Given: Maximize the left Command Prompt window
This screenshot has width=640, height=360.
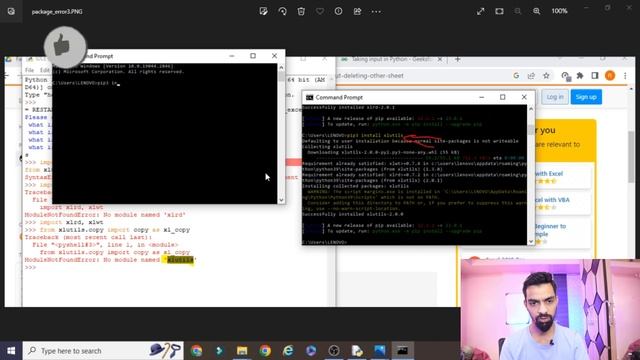Looking at the screenshot, I should (253, 56).
